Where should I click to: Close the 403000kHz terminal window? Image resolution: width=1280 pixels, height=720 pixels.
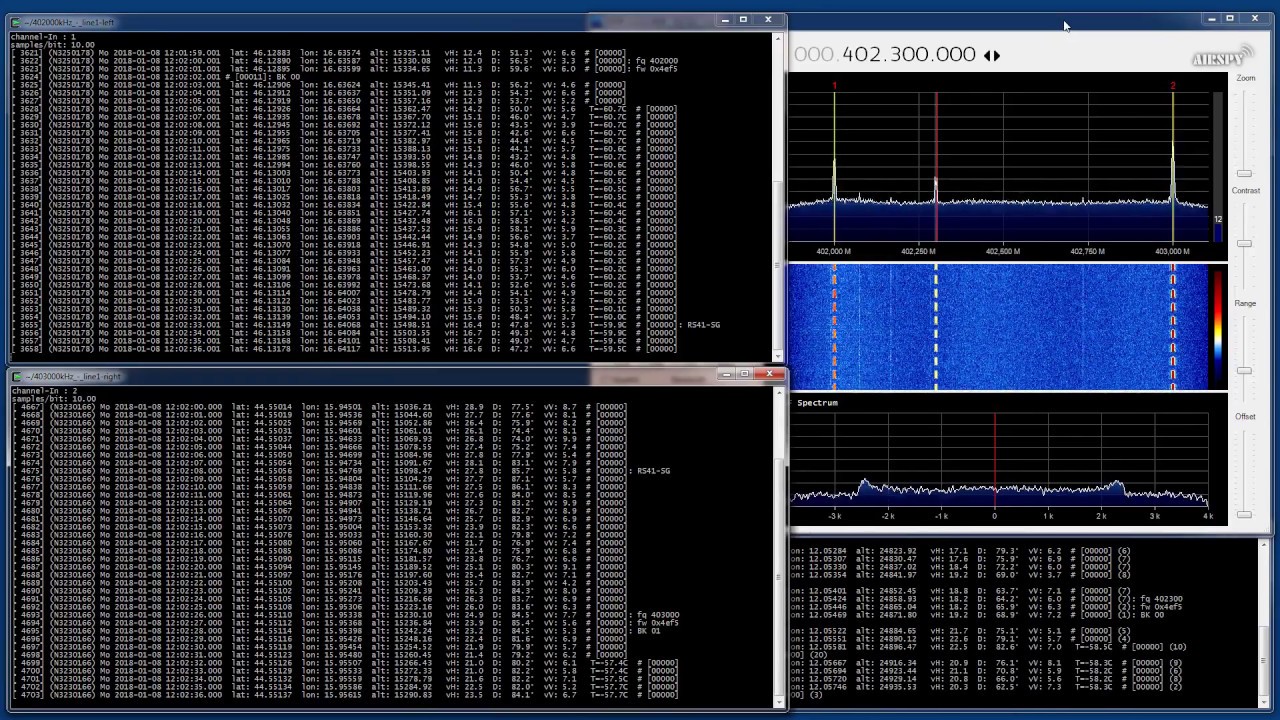(769, 374)
